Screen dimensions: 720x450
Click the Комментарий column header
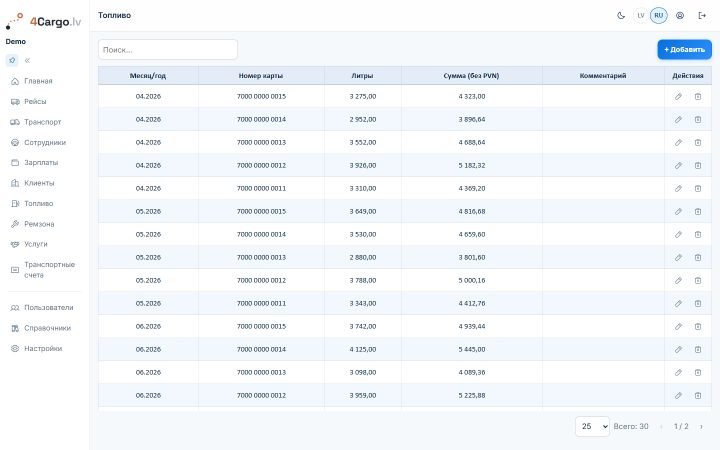click(x=603, y=76)
